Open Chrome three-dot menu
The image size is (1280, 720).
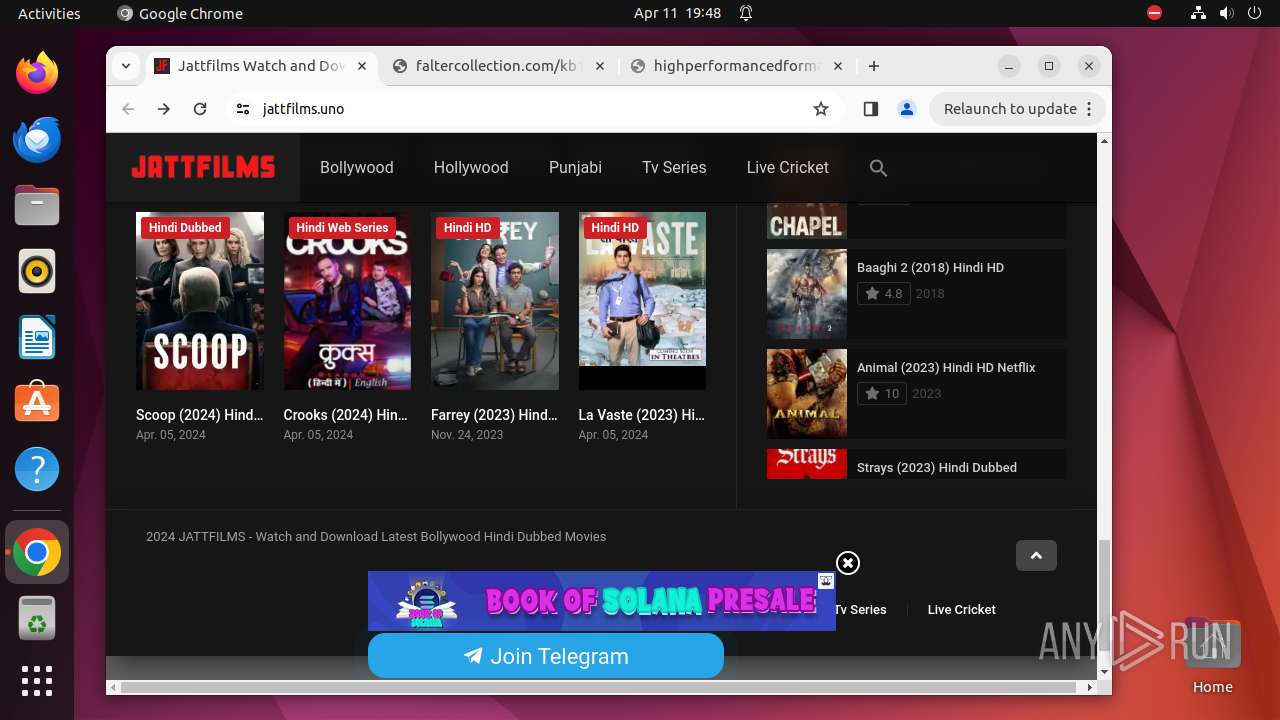(x=1089, y=109)
